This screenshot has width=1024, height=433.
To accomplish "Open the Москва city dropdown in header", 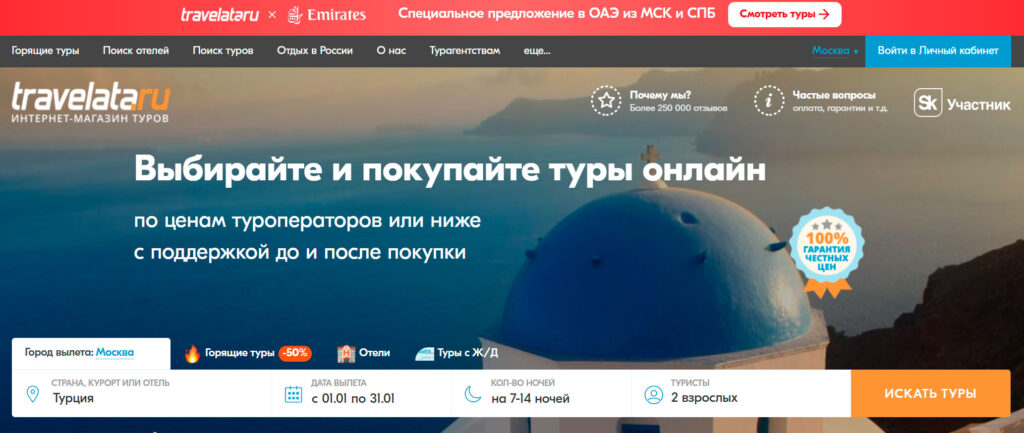I will click(835, 51).
